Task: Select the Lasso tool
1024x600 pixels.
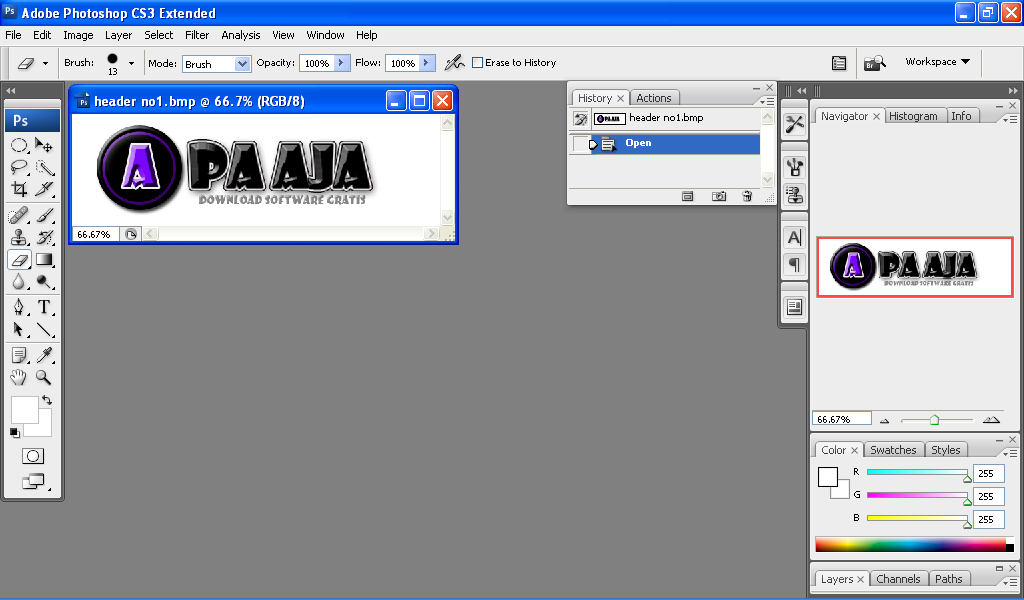Action: pyautogui.click(x=19, y=167)
